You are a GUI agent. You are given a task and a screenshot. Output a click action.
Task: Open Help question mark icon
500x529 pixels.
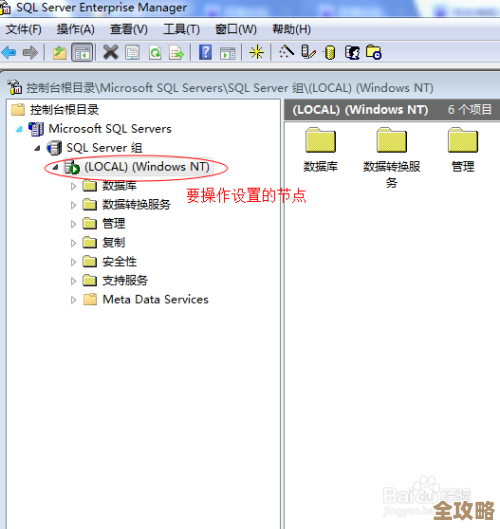pyautogui.click(x=205, y=53)
